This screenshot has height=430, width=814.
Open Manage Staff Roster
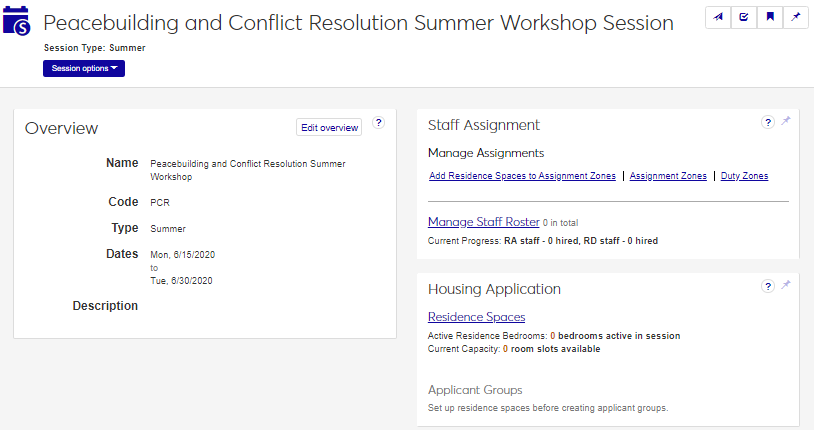(x=483, y=222)
